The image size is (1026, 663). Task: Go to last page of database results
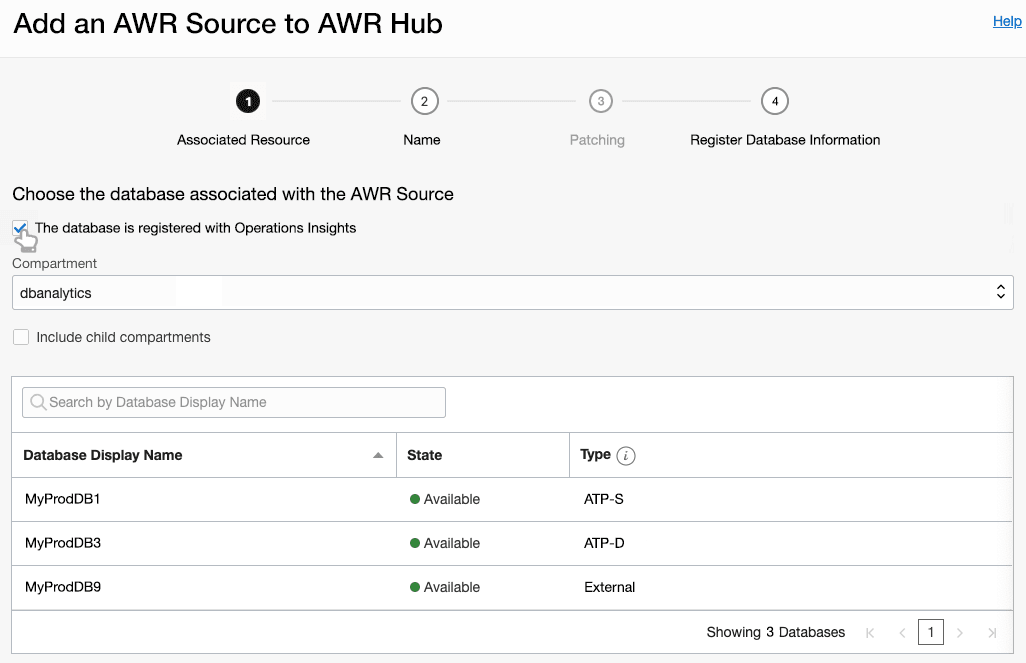click(x=992, y=632)
